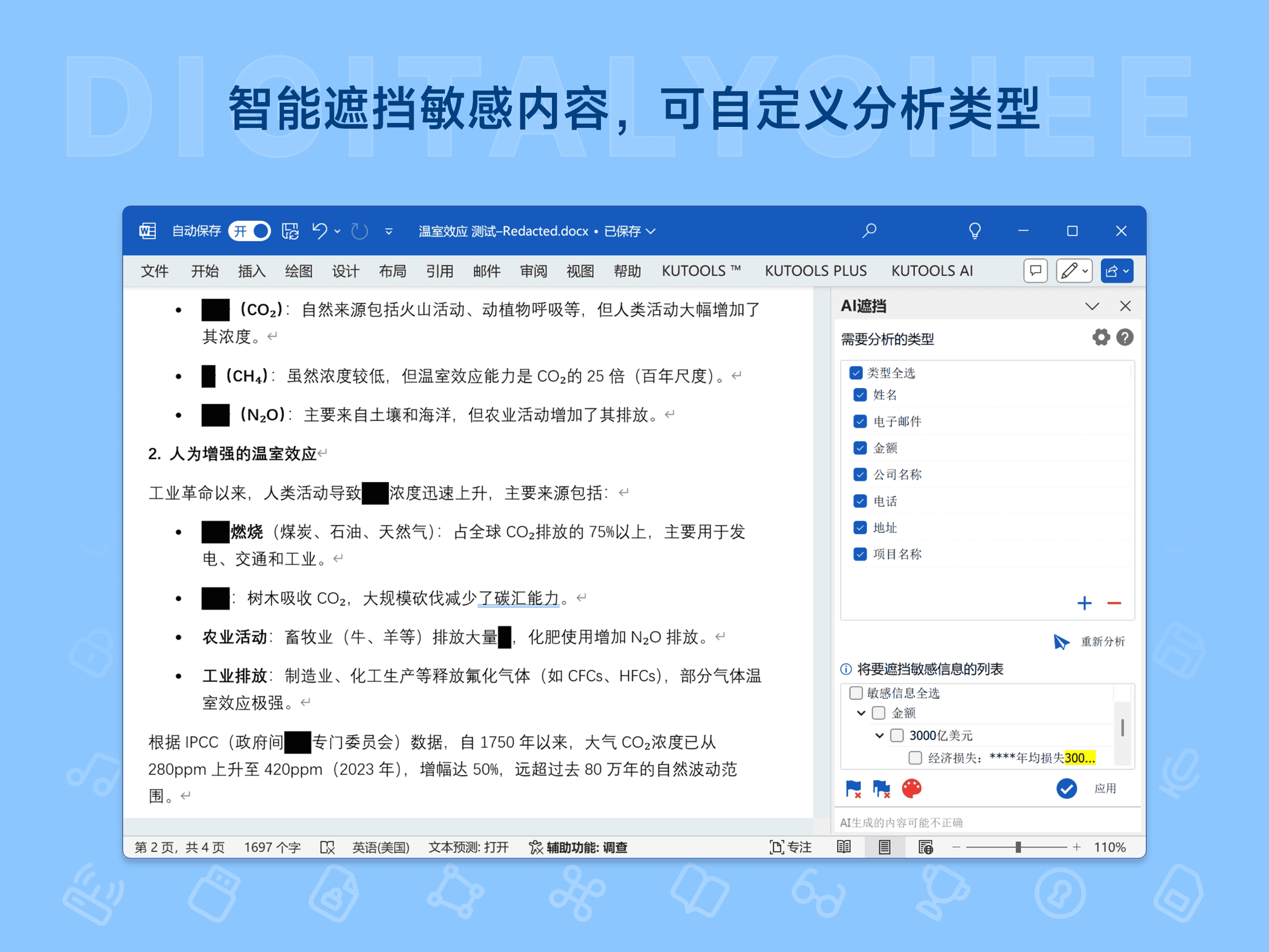Click the 应用 button
Image resolution: width=1269 pixels, height=952 pixels.
coord(1105,788)
